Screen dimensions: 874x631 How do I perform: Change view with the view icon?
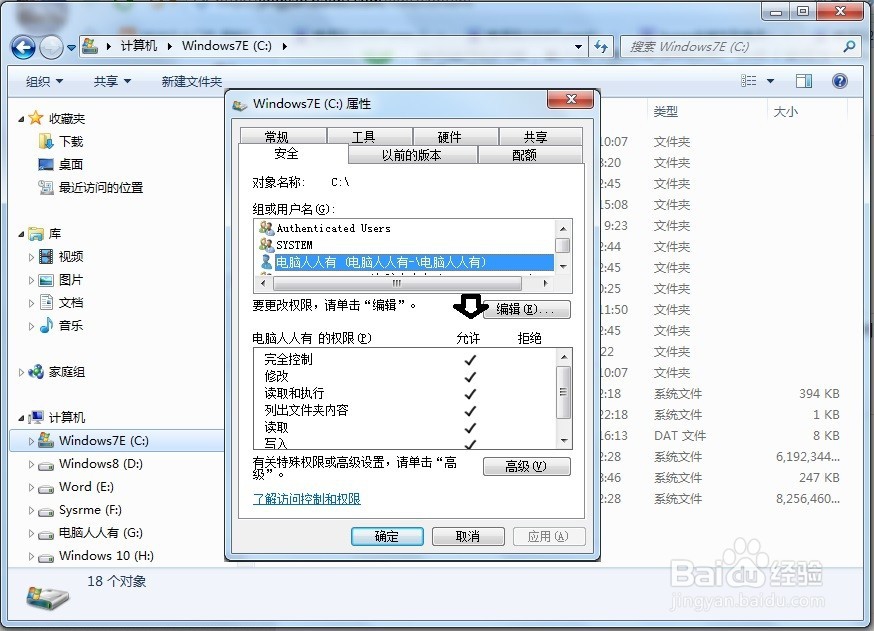click(x=749, y=81)
